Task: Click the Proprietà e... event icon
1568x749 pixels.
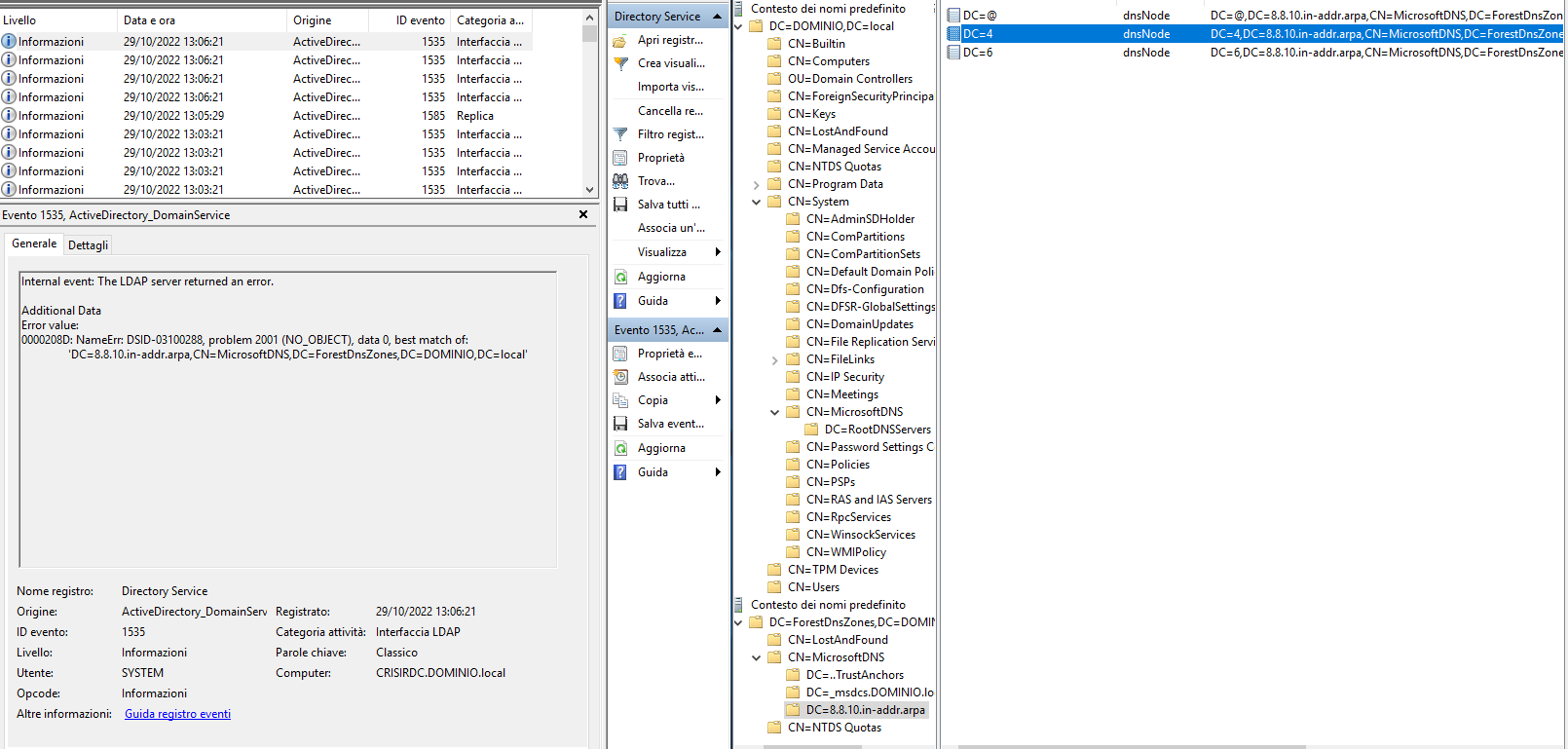Action: coord(619,354)
